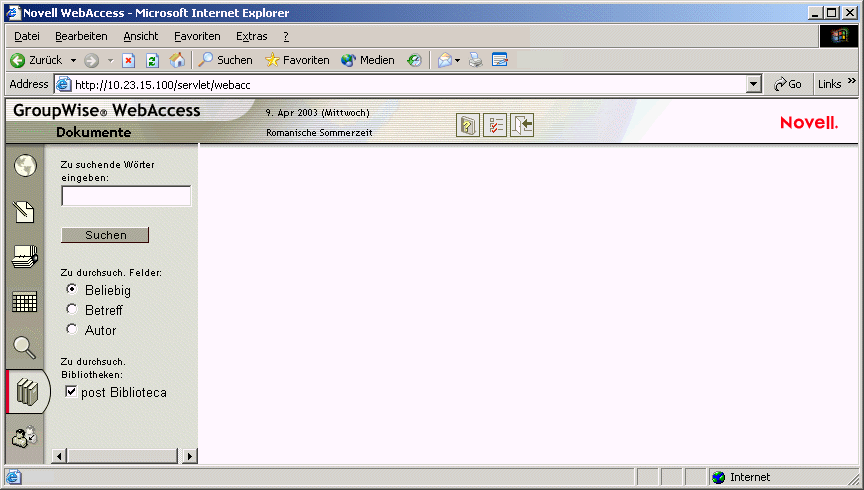Open the Calendar grid icon in sidebar

[x=25, y=302]
